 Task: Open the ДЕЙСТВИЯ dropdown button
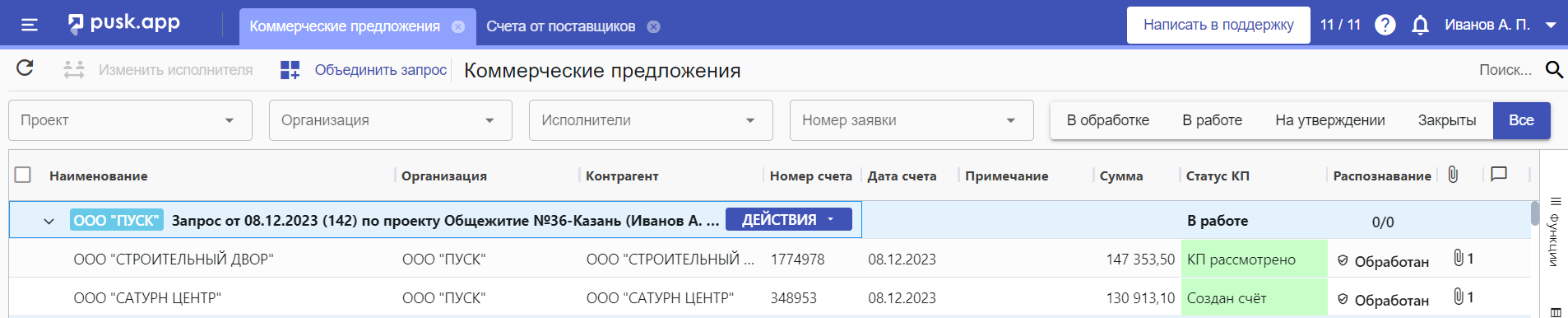[788, 220]
